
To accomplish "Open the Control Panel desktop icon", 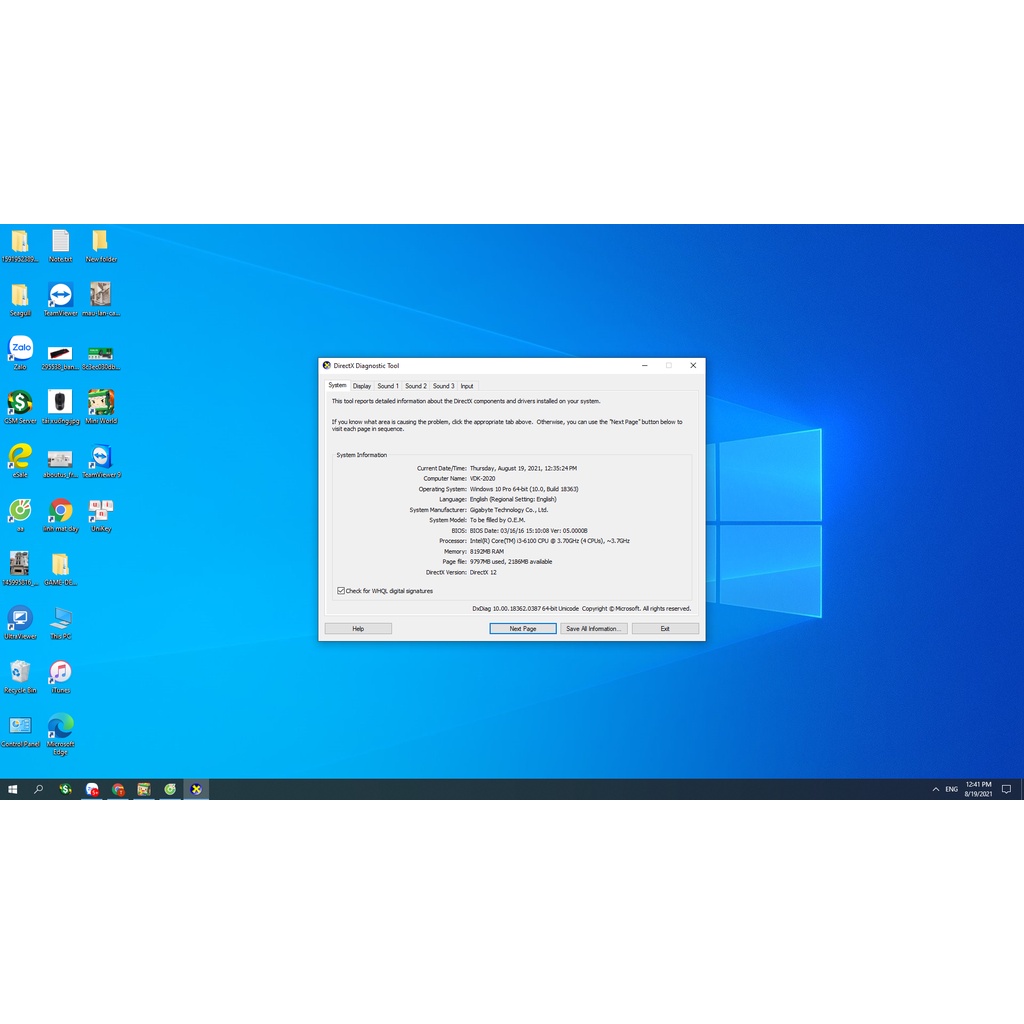I will coord(20,727).
